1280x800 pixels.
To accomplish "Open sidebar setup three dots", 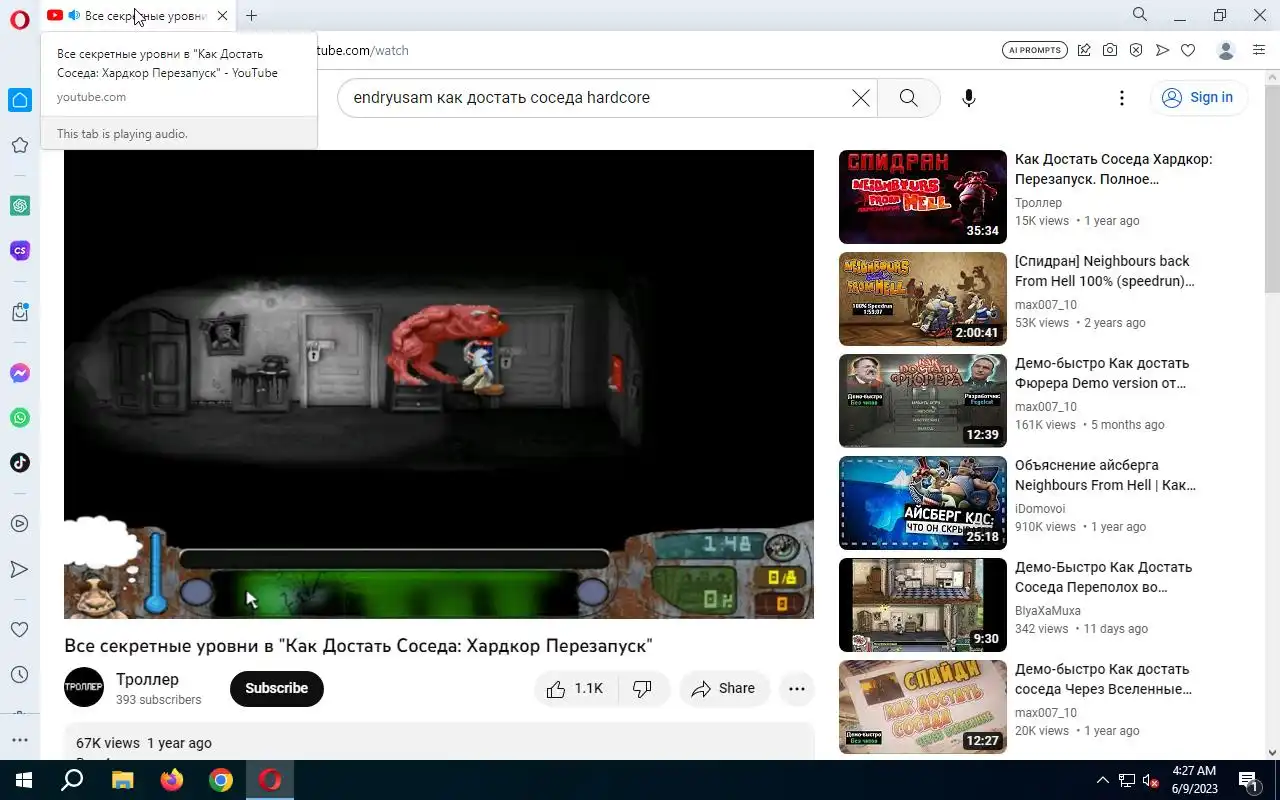I will (19, 740).
